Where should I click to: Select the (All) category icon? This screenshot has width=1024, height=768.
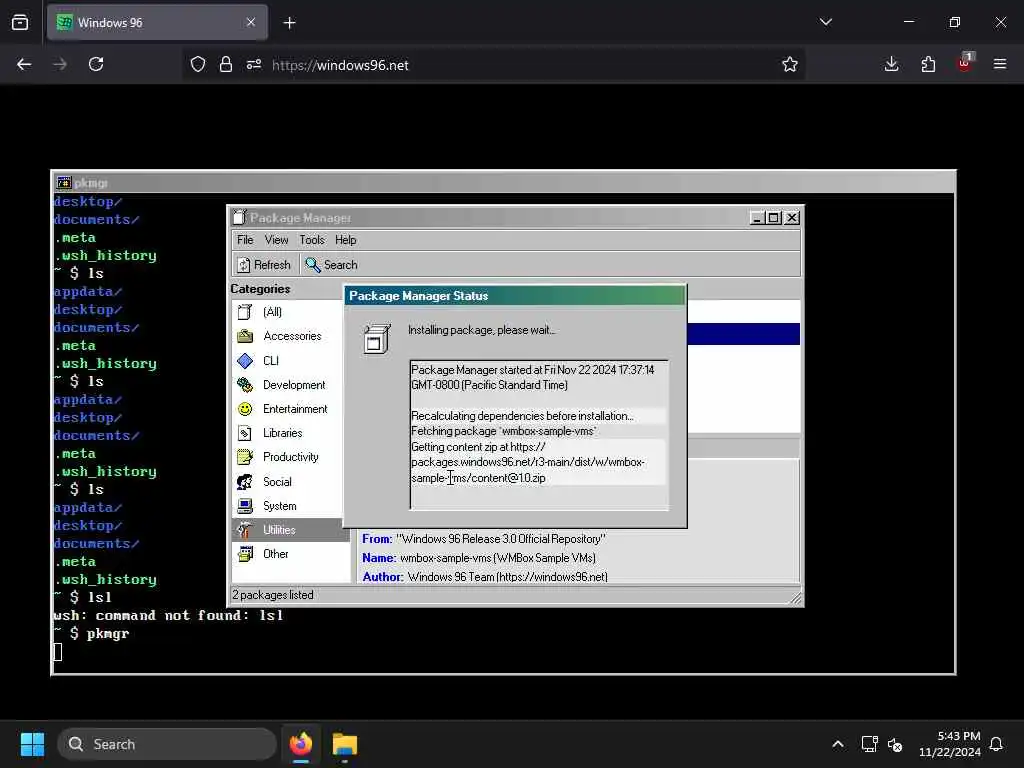pos(245,312)
